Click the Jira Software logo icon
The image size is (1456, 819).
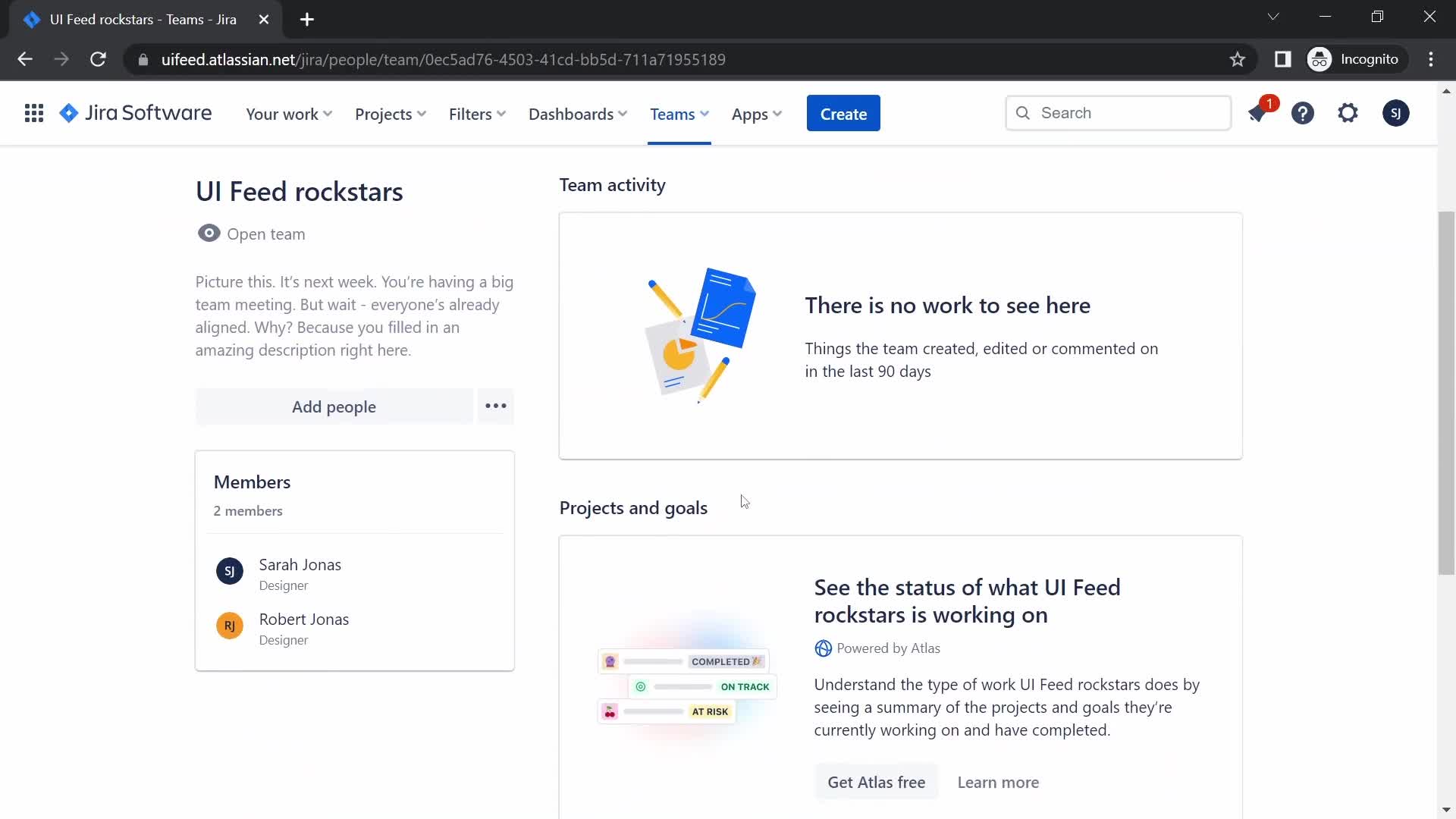point(68,113)
